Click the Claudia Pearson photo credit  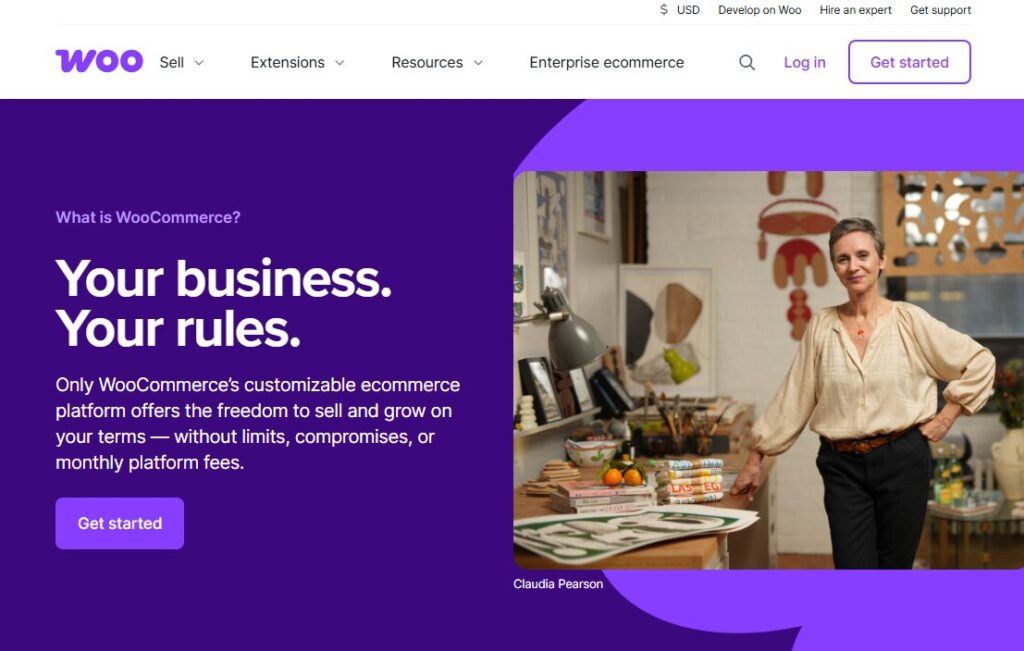pos(557,583)
